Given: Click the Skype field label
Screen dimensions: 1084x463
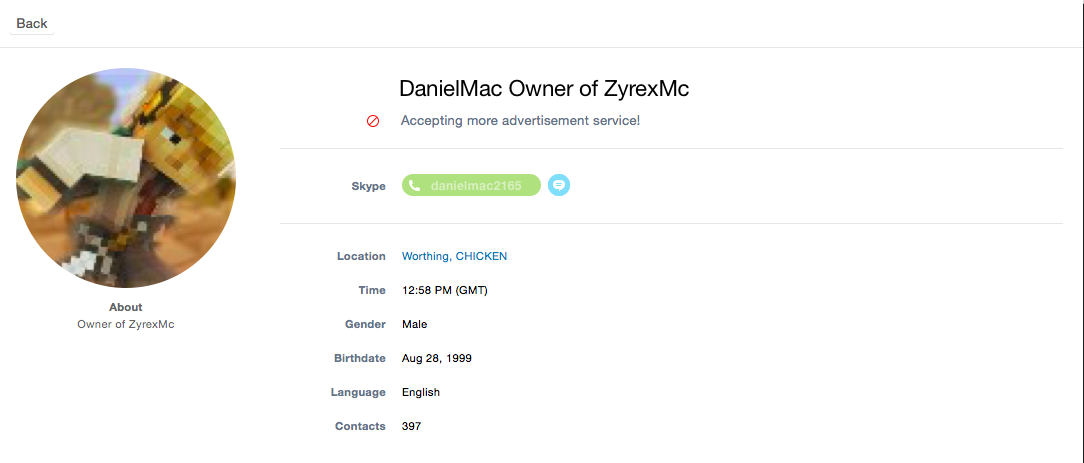Looking at the screenshot, I should pyautogui.click(x=368, y=186).
